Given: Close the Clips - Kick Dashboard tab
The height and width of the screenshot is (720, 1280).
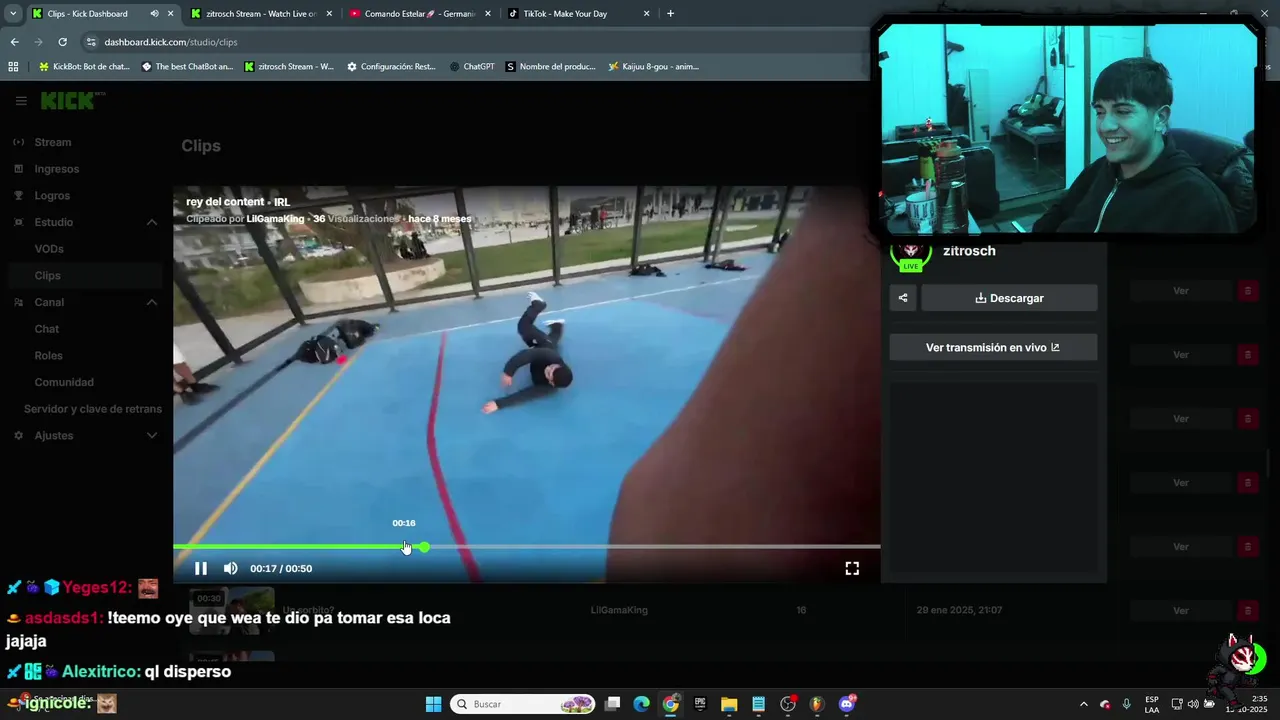Looking at the screenshot, I should tap(171, 14).
